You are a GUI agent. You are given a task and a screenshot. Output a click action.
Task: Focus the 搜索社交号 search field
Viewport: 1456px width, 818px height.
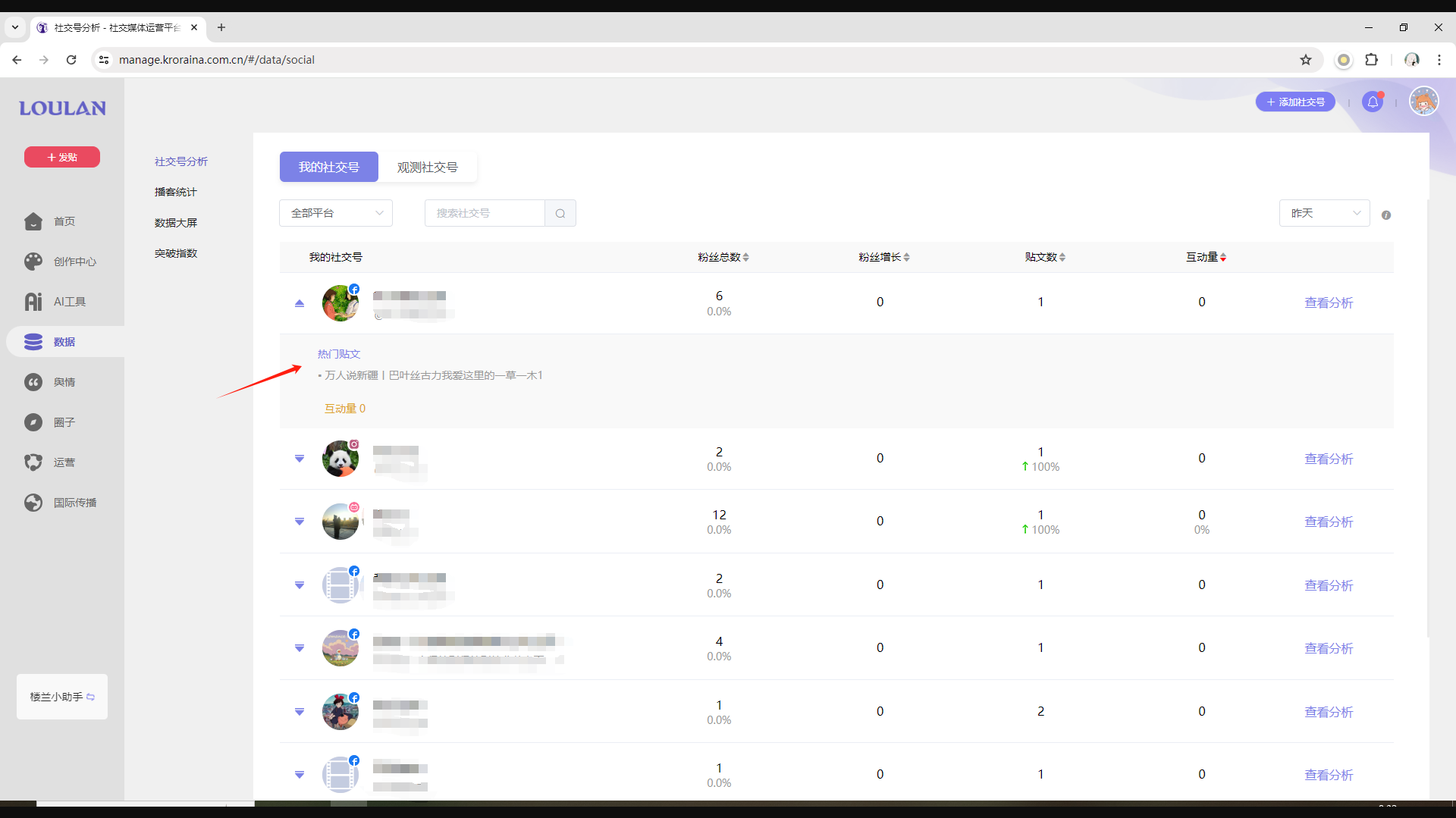coord(485,213)
